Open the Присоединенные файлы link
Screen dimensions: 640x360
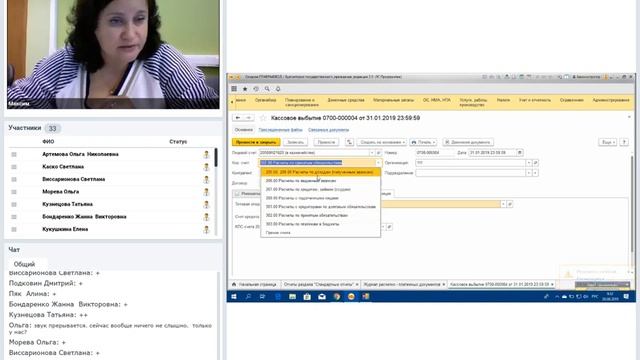[x=280, y=130]
